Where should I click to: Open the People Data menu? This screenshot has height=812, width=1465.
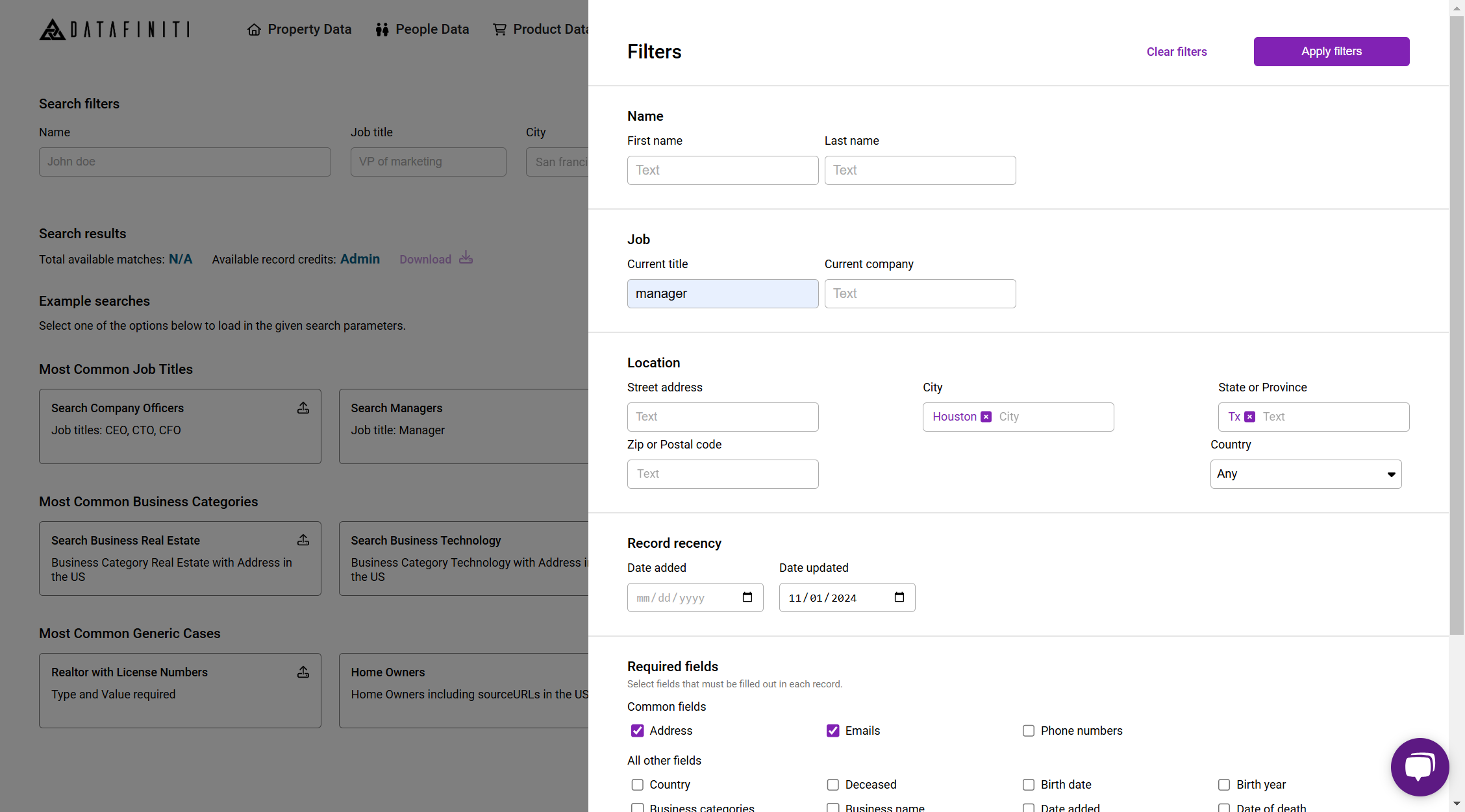pos(422,29)
